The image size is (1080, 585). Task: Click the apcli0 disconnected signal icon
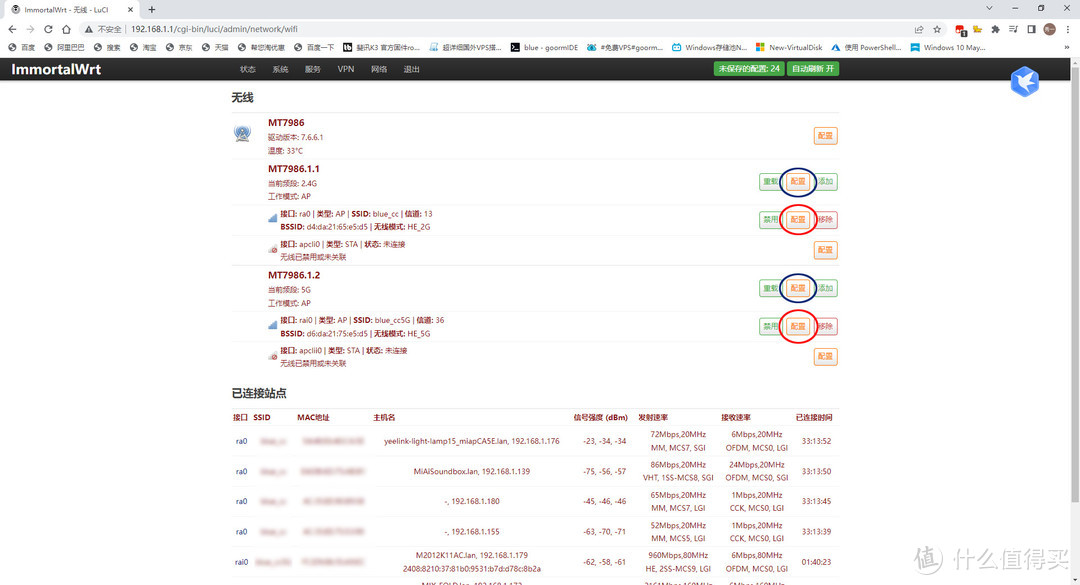coord(272,249)
